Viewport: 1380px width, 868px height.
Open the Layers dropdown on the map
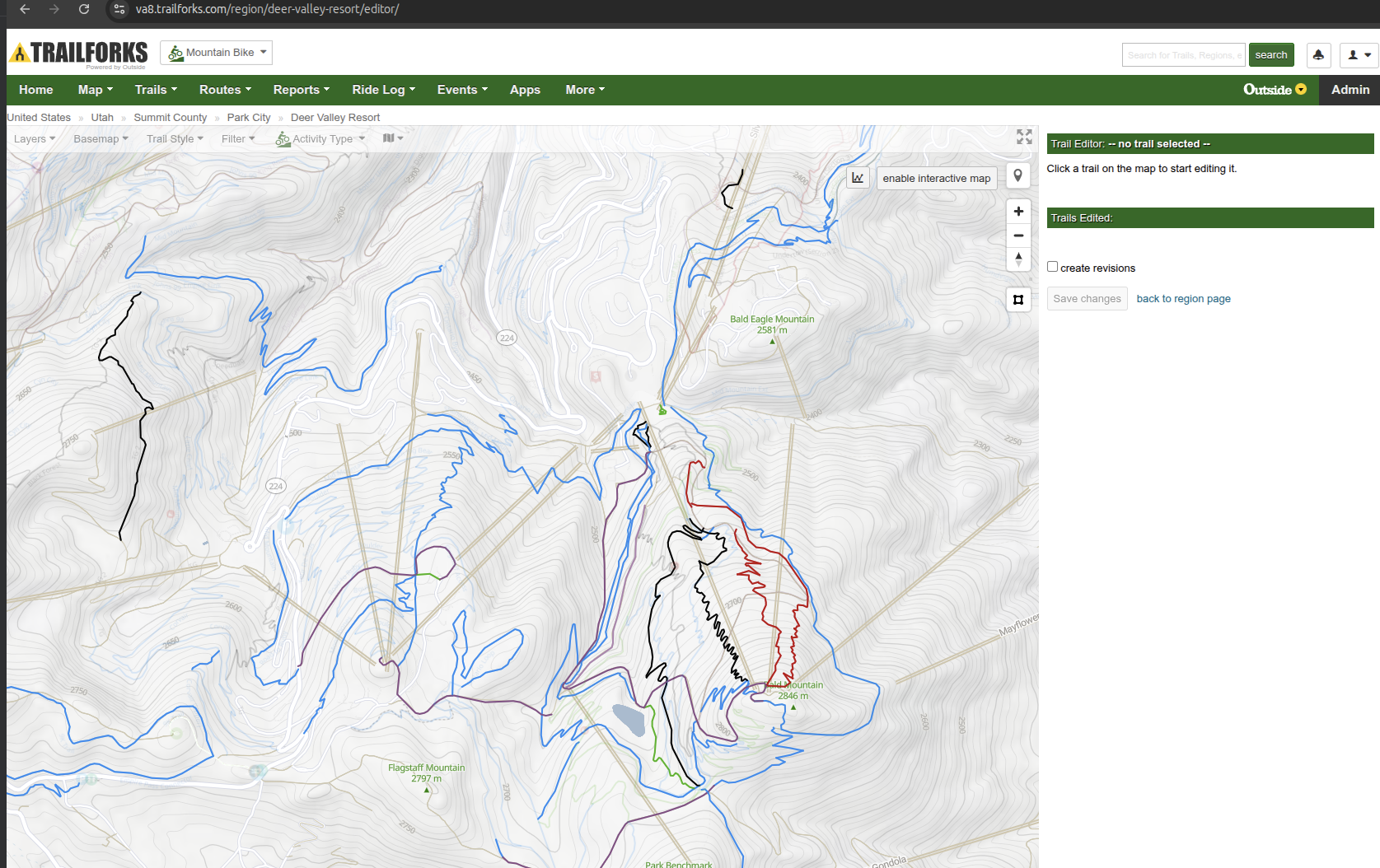[x=35, y=139]
